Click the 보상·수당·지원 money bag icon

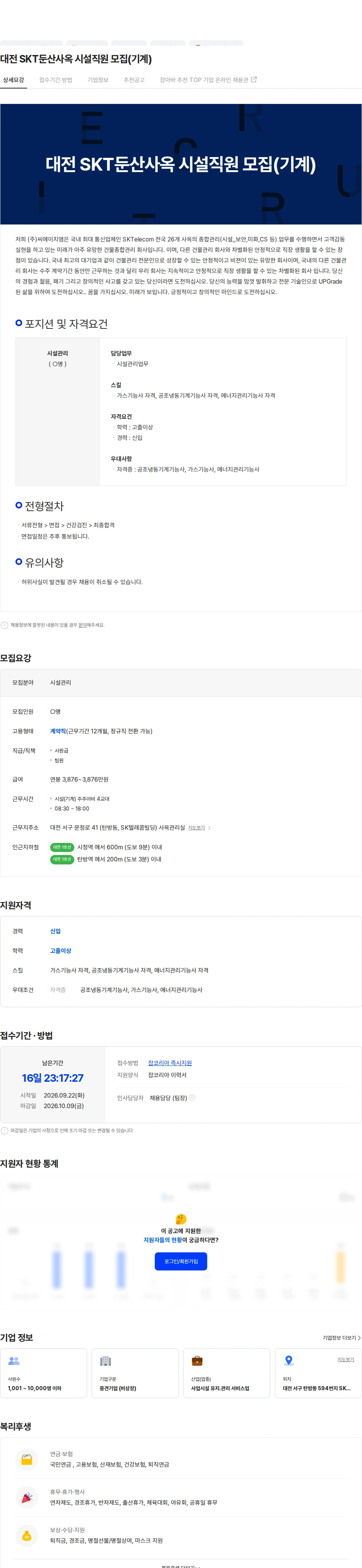(27, 1535)
